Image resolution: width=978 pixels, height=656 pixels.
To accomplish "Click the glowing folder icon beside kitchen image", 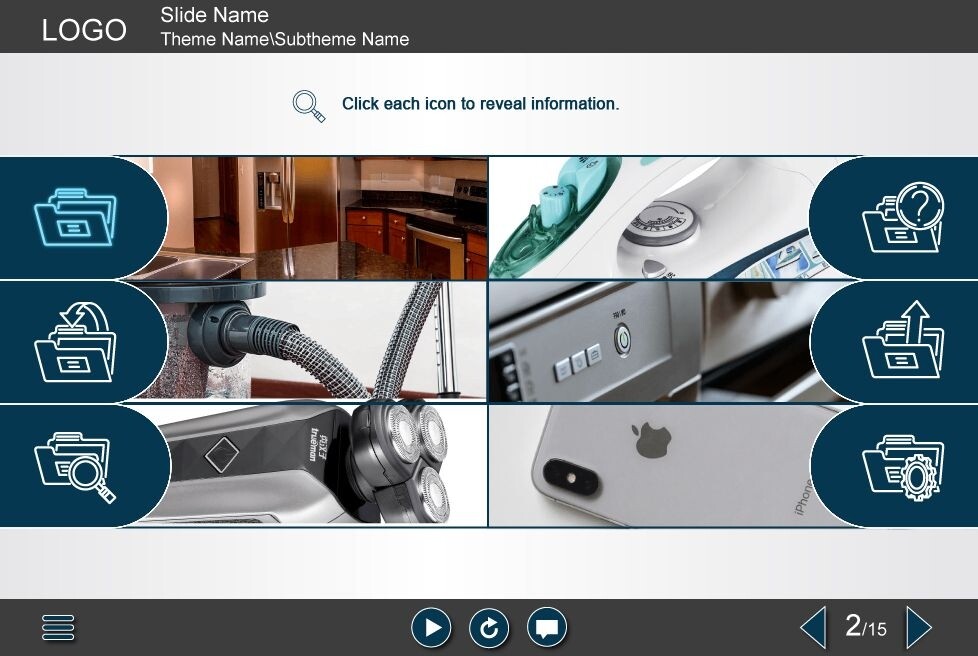I will tap(75, 217).
